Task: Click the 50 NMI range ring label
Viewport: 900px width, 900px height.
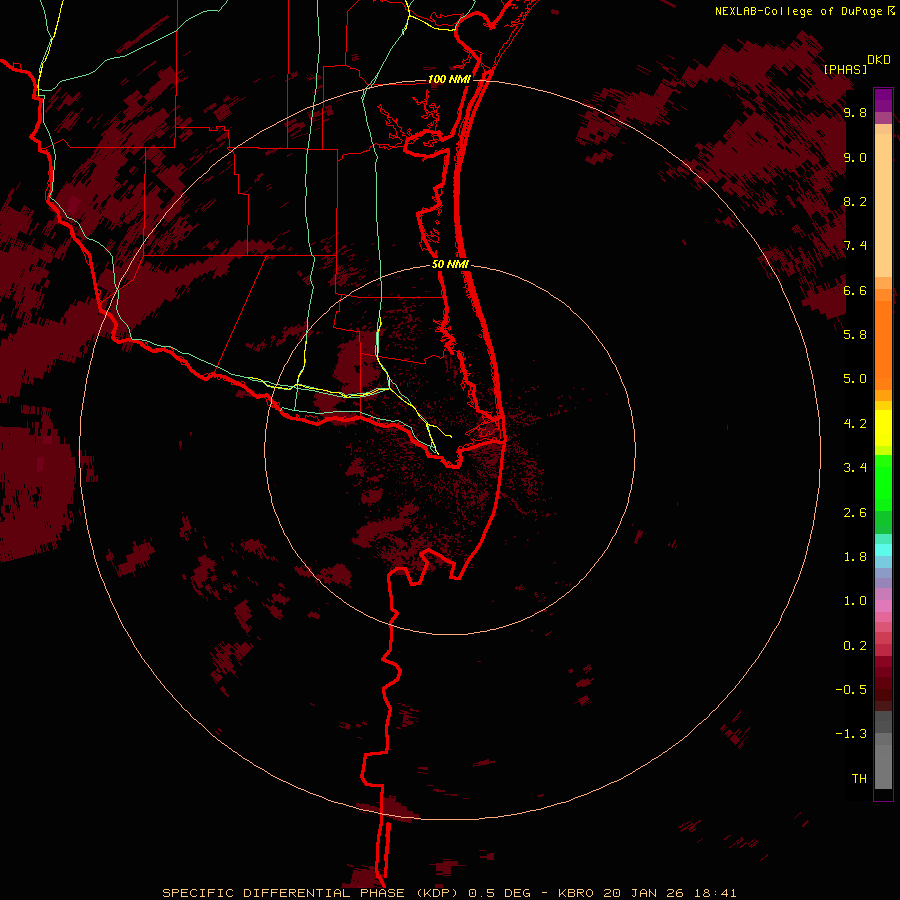Action: 450,264
